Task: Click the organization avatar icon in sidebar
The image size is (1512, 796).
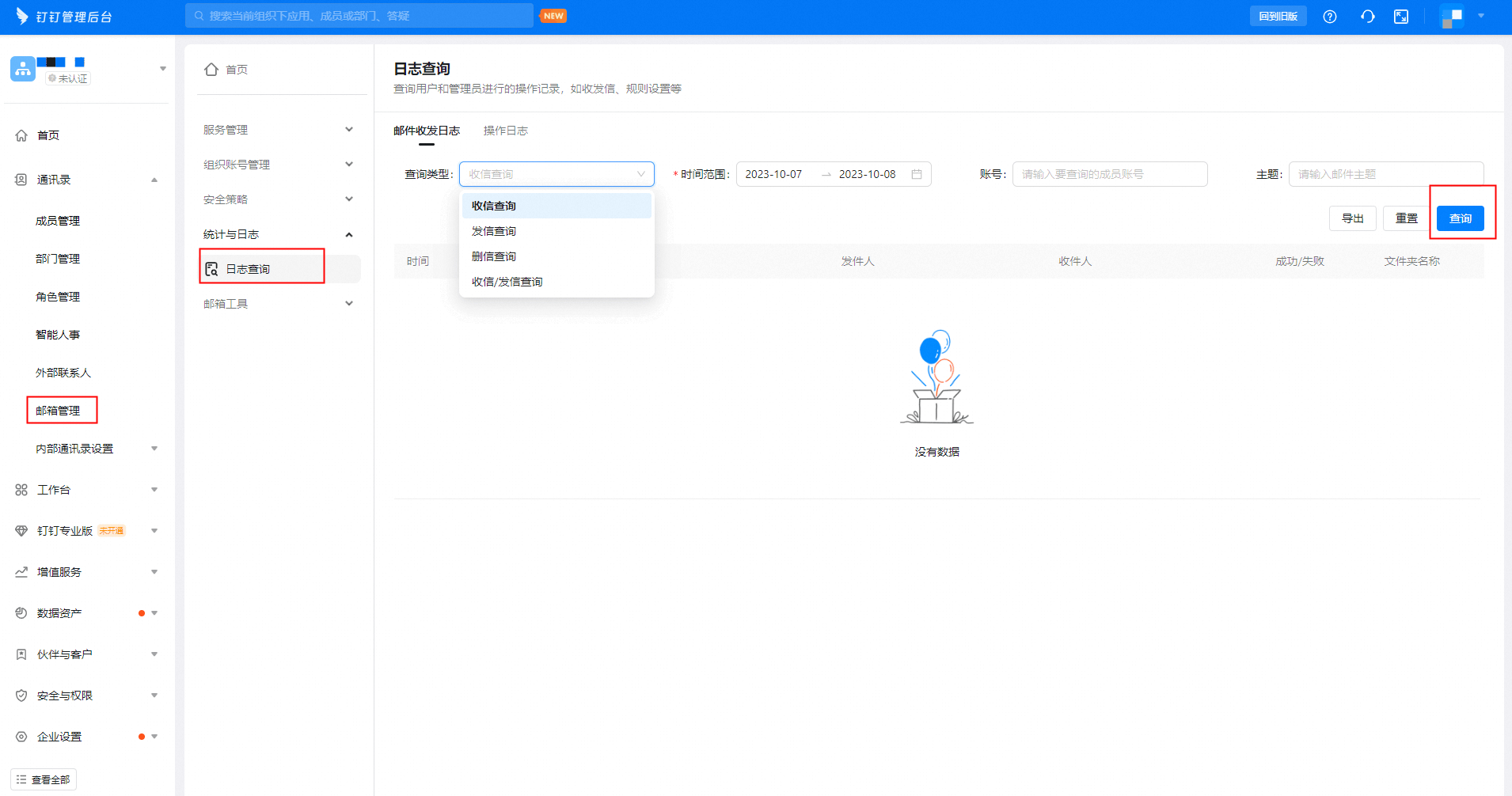Action: coord(23,69)
